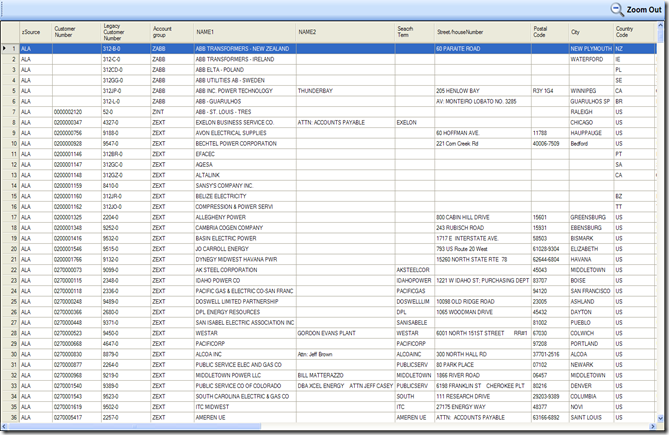This screenshot has width=669, height=435.
Task: Click the Country Code column header
Action: [634, 32]
